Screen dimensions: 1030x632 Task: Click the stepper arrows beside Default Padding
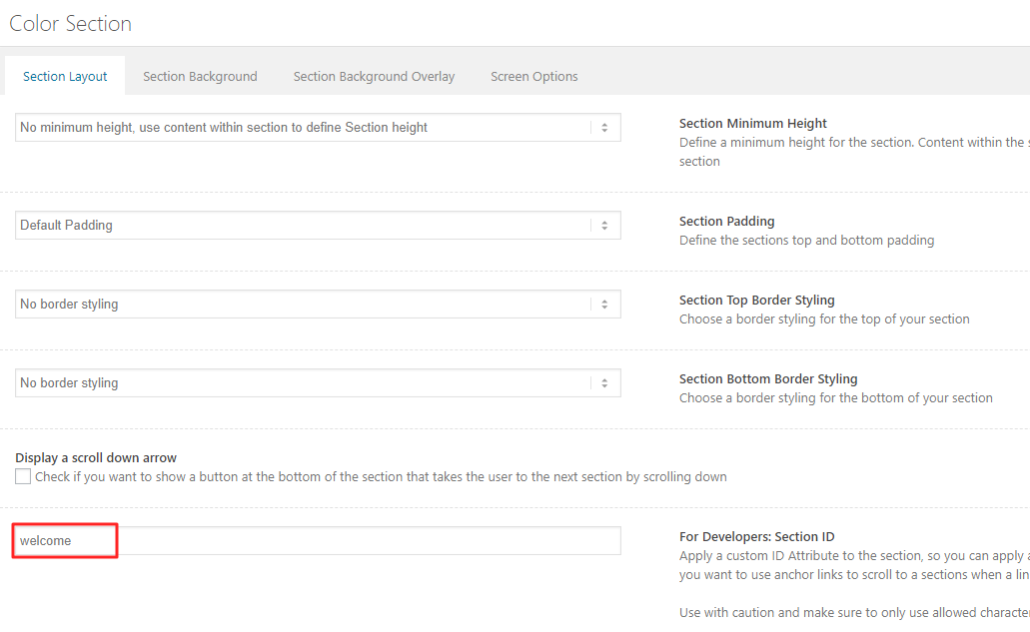(604, 225)
